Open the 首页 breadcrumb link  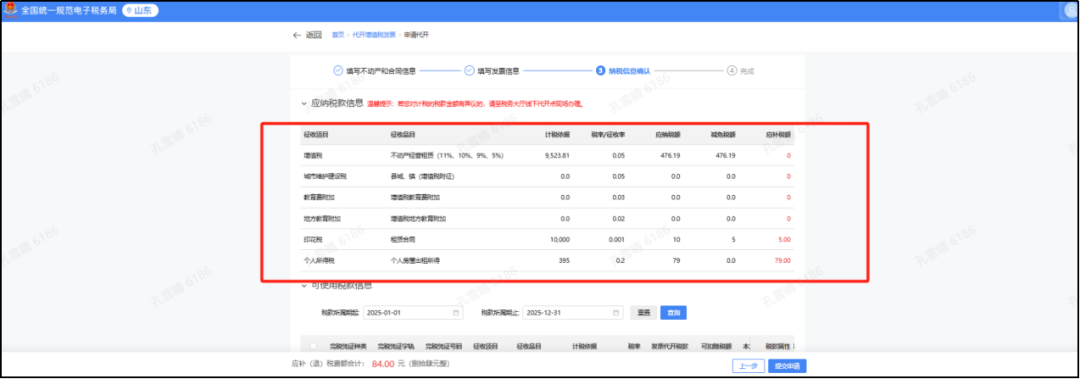(338, 34)
